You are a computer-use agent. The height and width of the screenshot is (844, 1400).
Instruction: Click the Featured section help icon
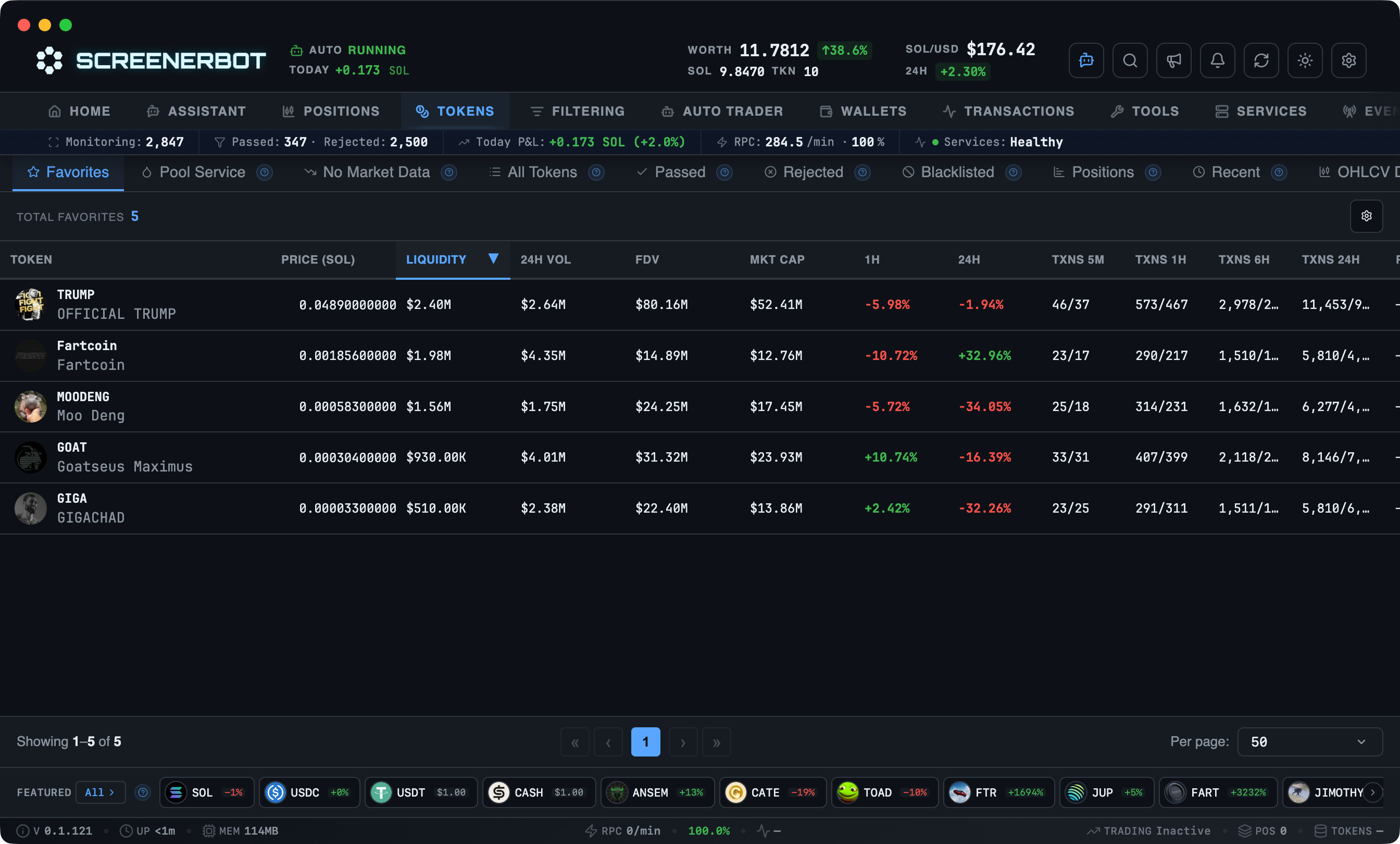tap(143, 792)
